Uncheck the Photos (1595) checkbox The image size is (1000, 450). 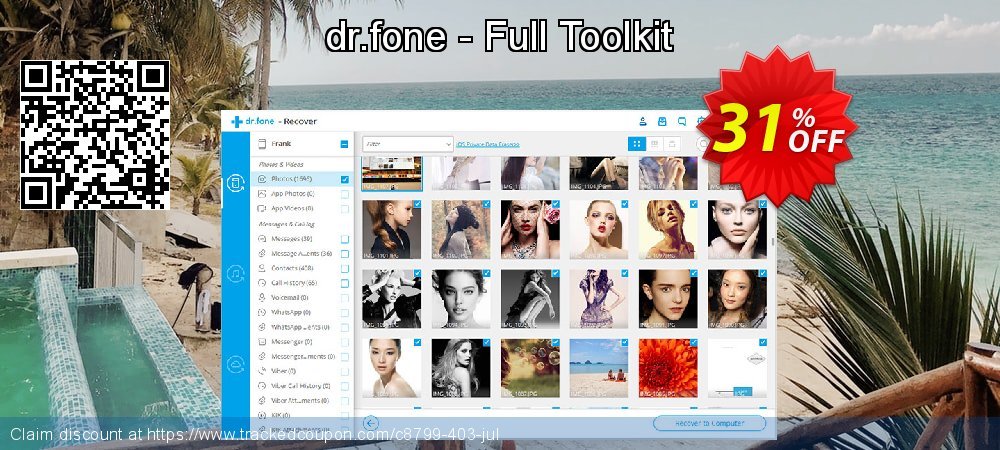(344, 179)
